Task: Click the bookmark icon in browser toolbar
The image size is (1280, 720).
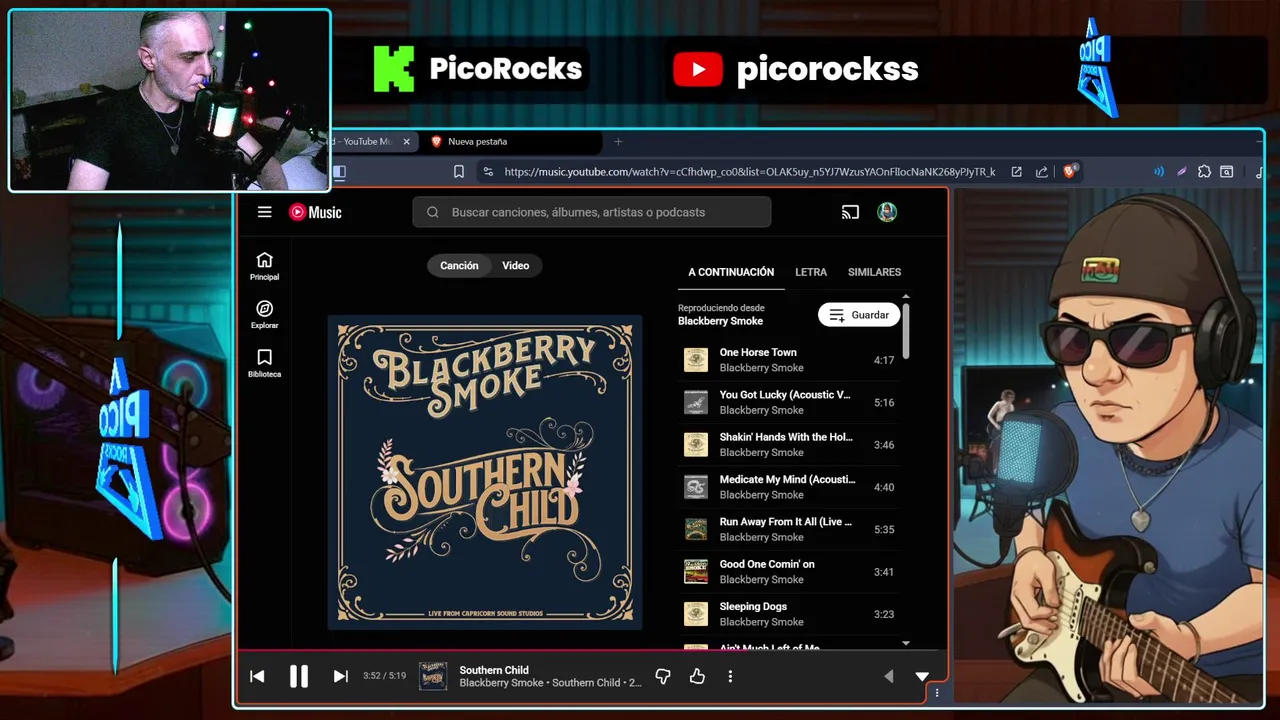Action: 459,171
